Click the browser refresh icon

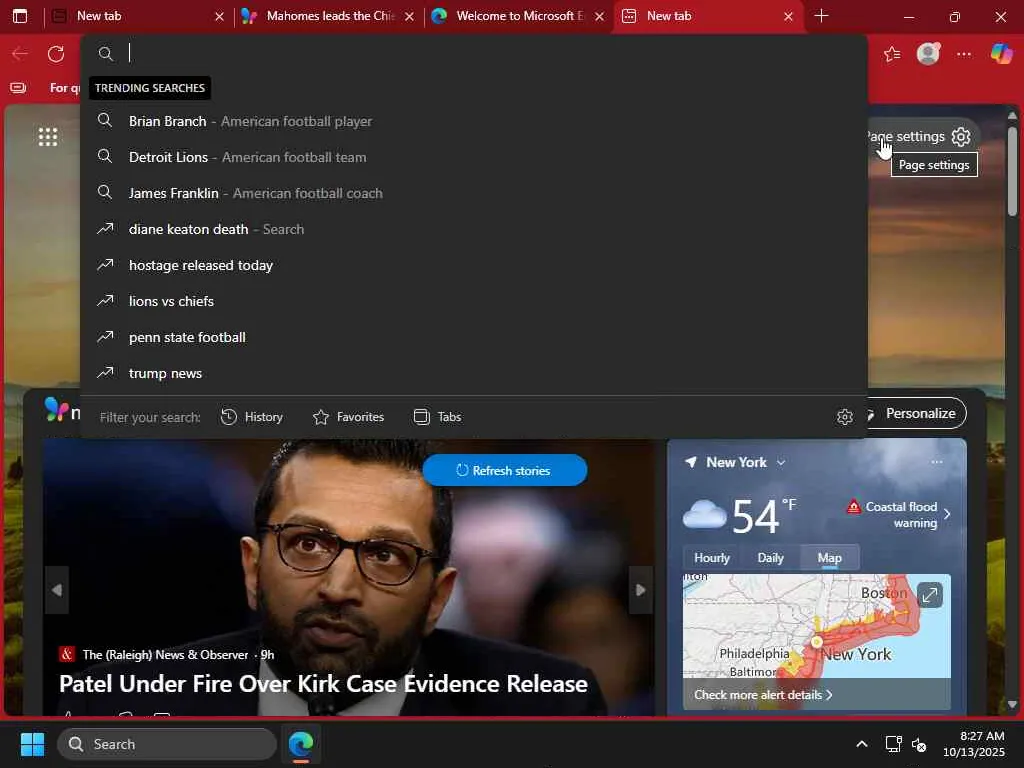tap(56, 54)
